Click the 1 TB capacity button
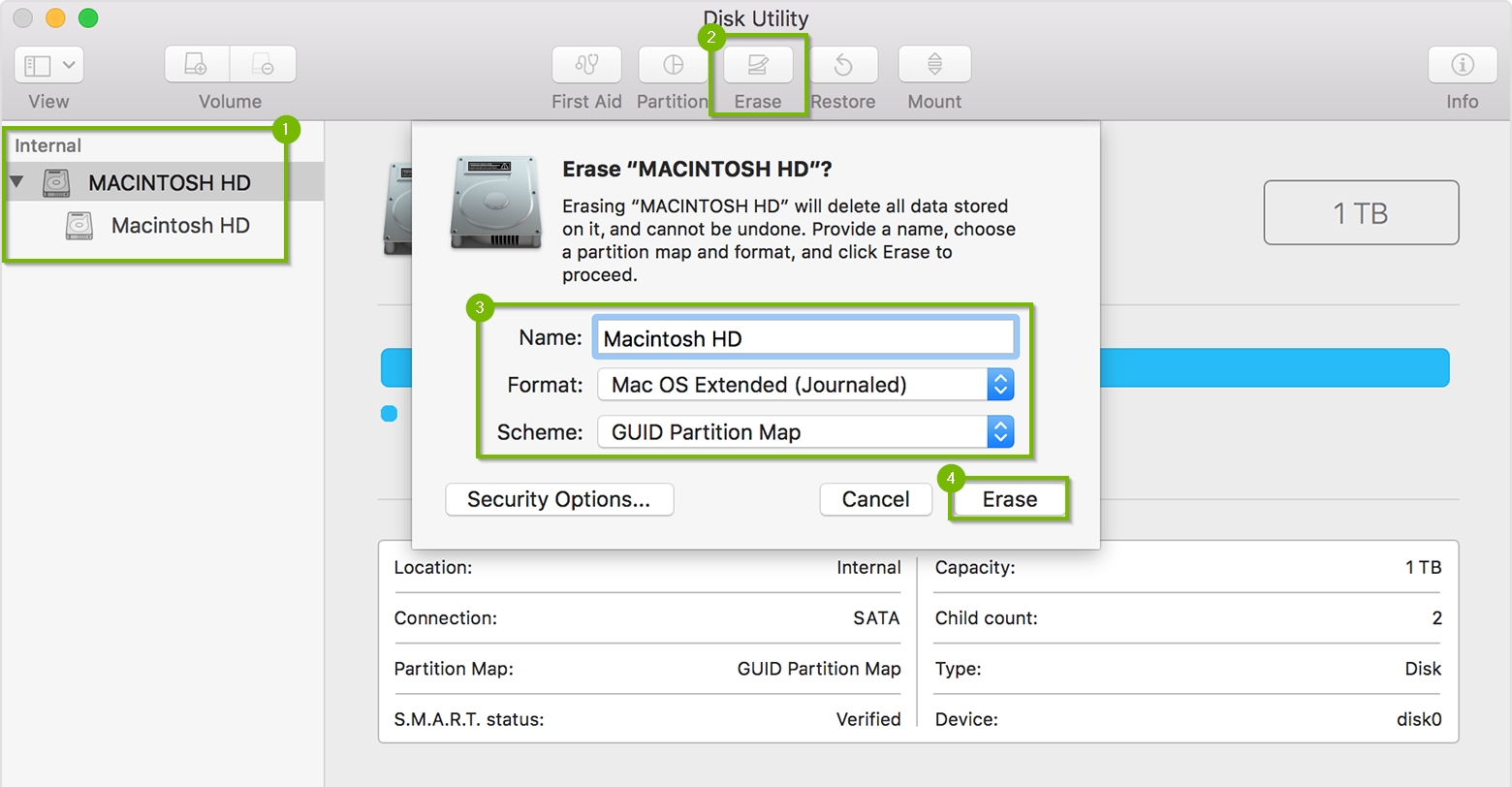 click(x=1361, y=212)
